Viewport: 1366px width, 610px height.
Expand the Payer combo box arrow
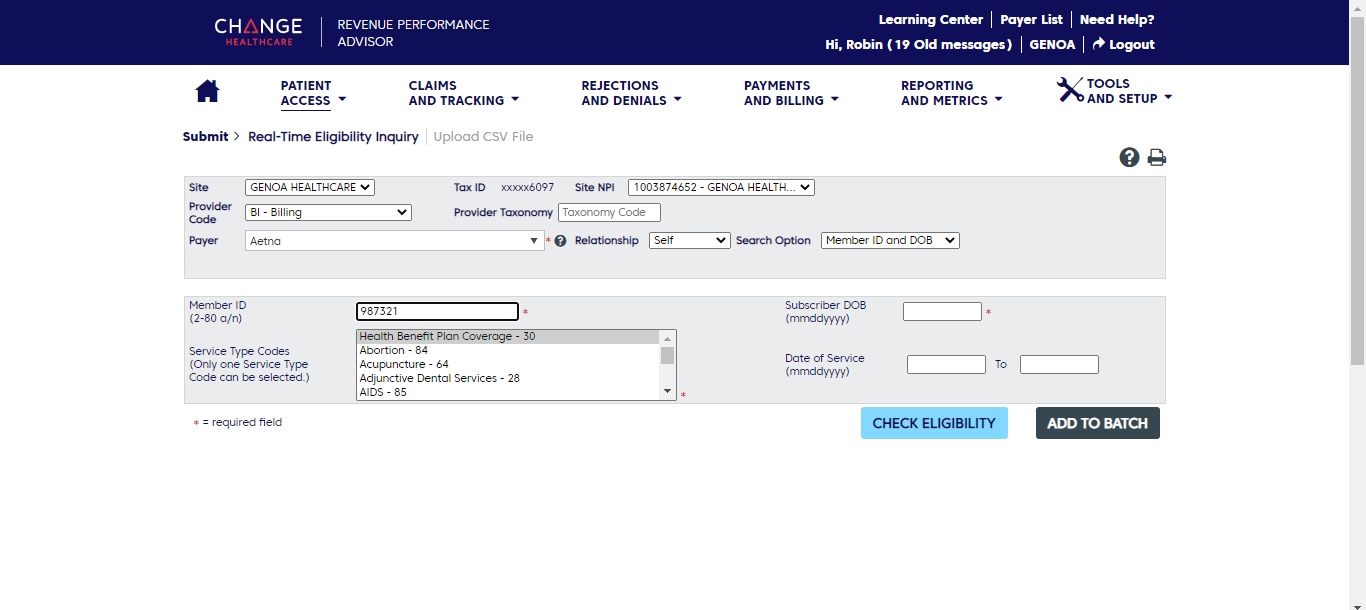point(534,241)
